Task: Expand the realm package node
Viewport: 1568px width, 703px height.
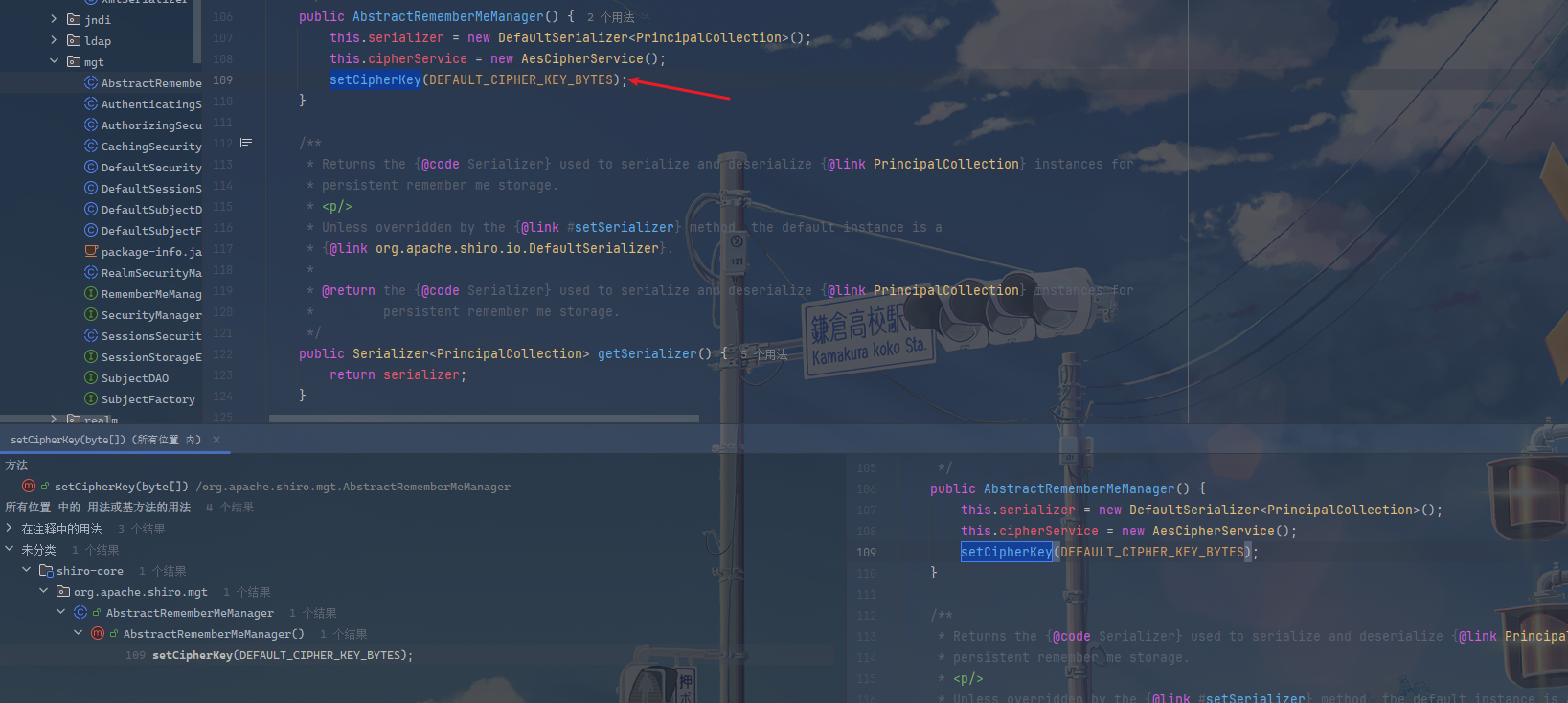Action: (54, 420)
